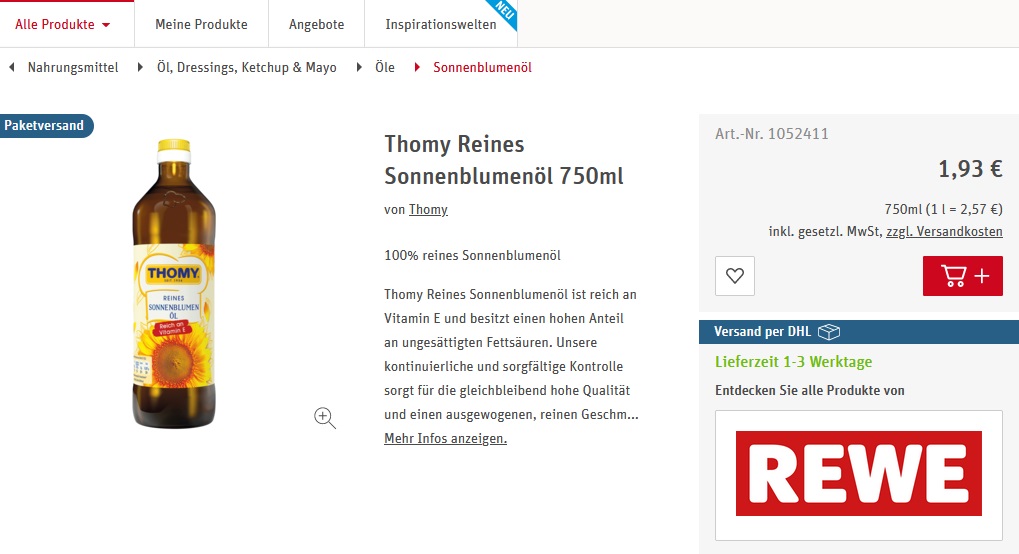Screen dimensions: 1019x554
Task: Click the Thomy sunflower oil bottle image
Action: [174, 284]
